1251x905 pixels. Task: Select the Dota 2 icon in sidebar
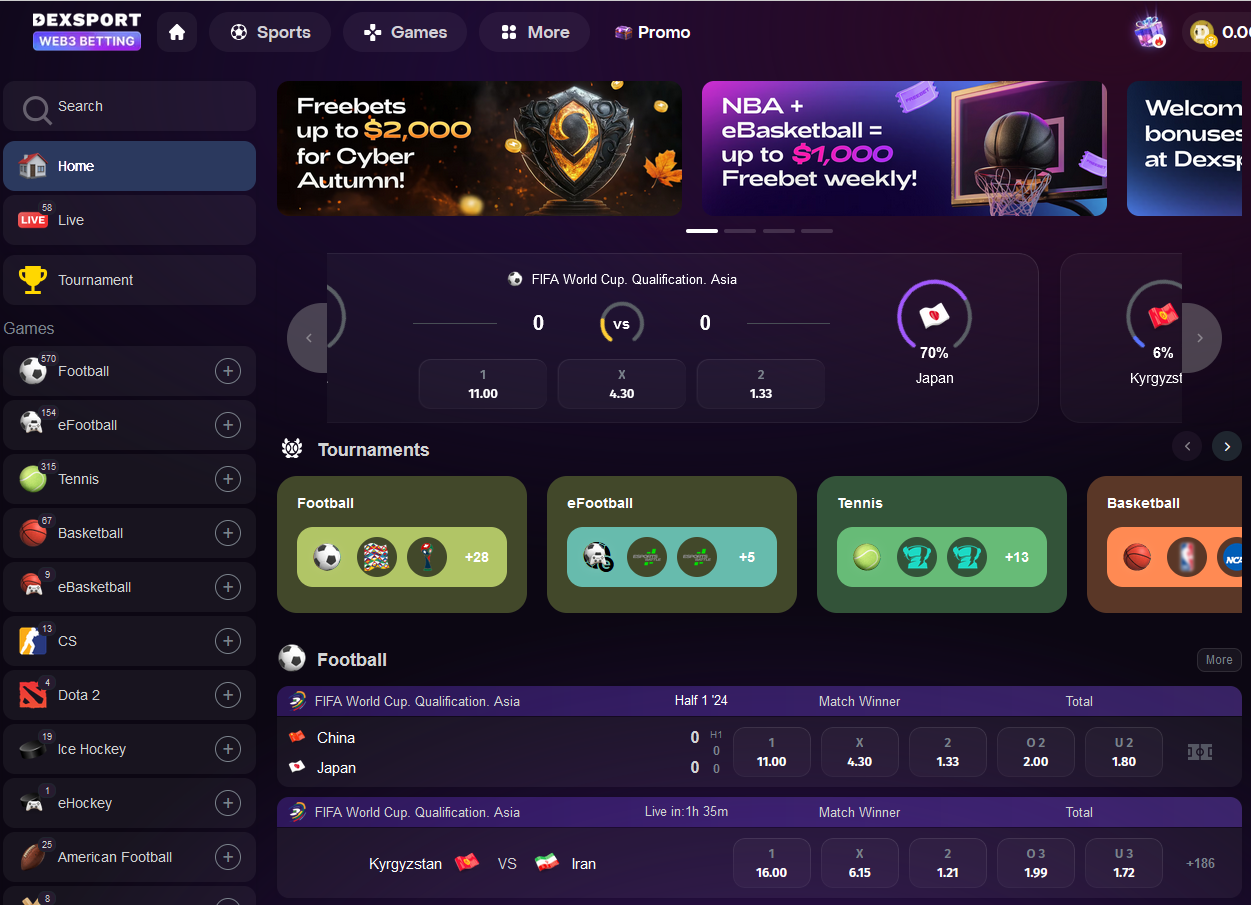pyautogui.click(x=33, y=695)
